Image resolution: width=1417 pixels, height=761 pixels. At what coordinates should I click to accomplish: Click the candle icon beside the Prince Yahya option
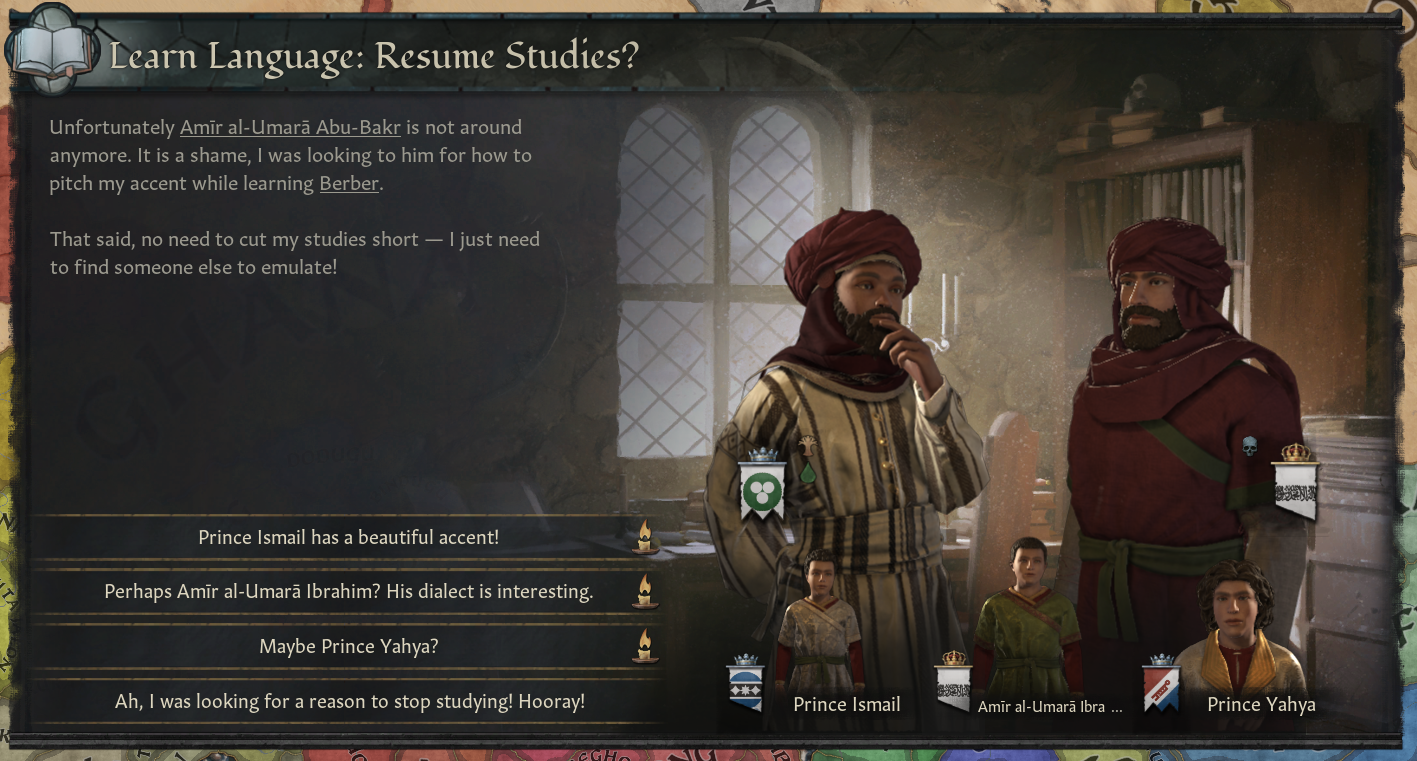coord(645,646)
